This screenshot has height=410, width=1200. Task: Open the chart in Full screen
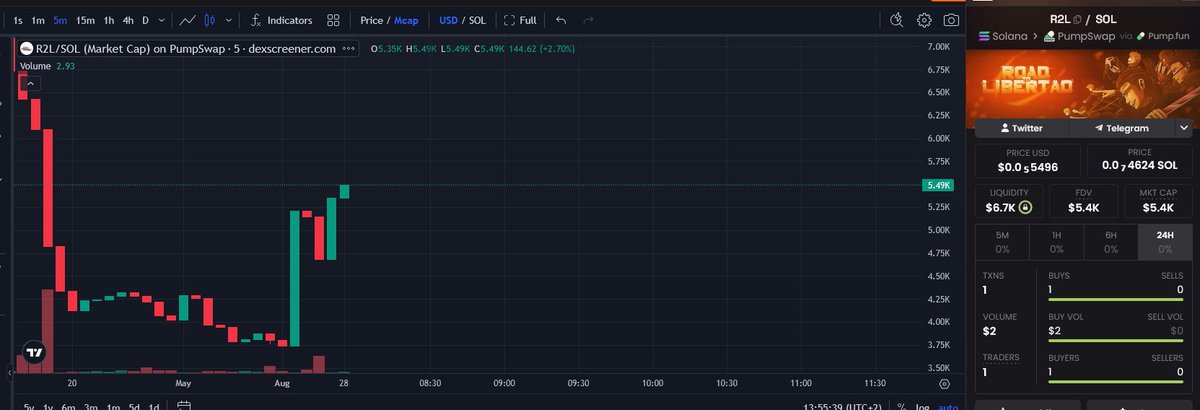(520, 20)
